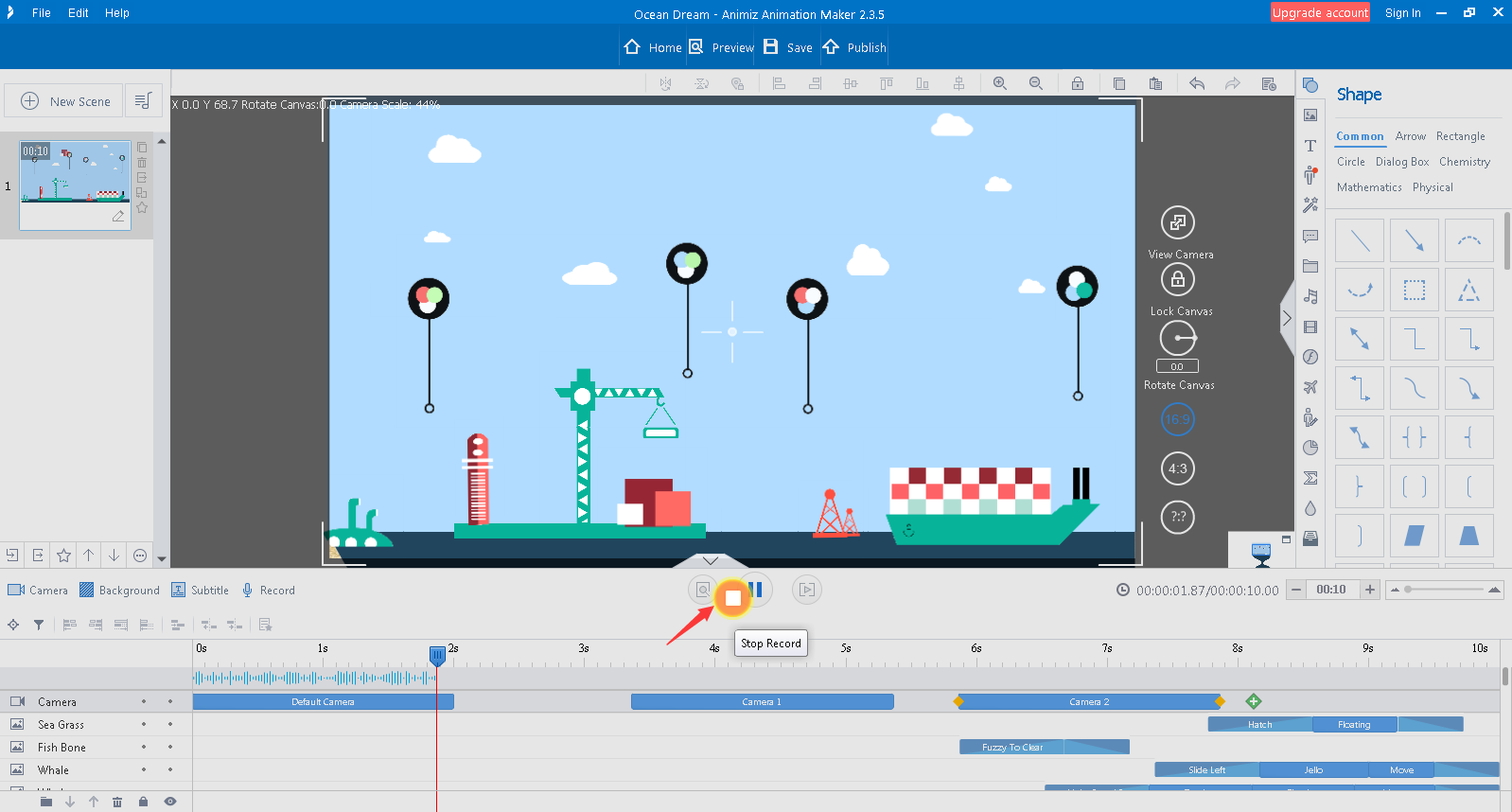Click the align left icon in the toolbar
Screen dimensions: 1512x812
[x=780, y=83]
